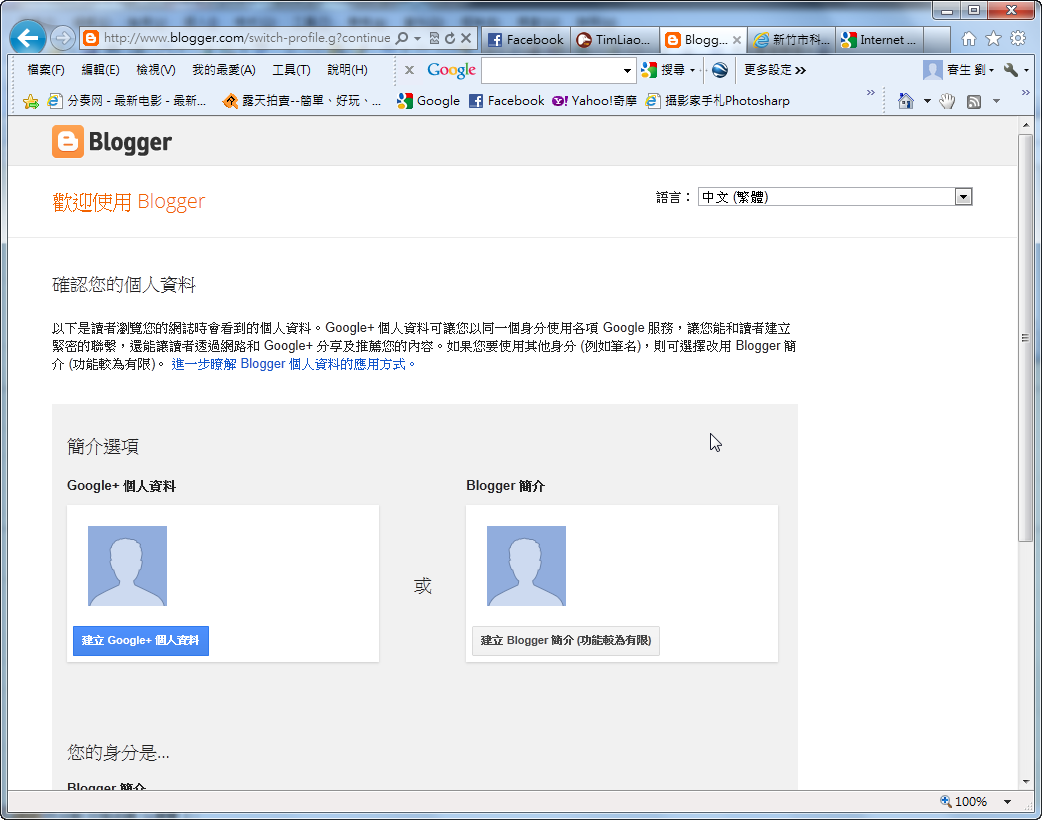Click the compatibility view icon in address bar

[x=434, y=38]
